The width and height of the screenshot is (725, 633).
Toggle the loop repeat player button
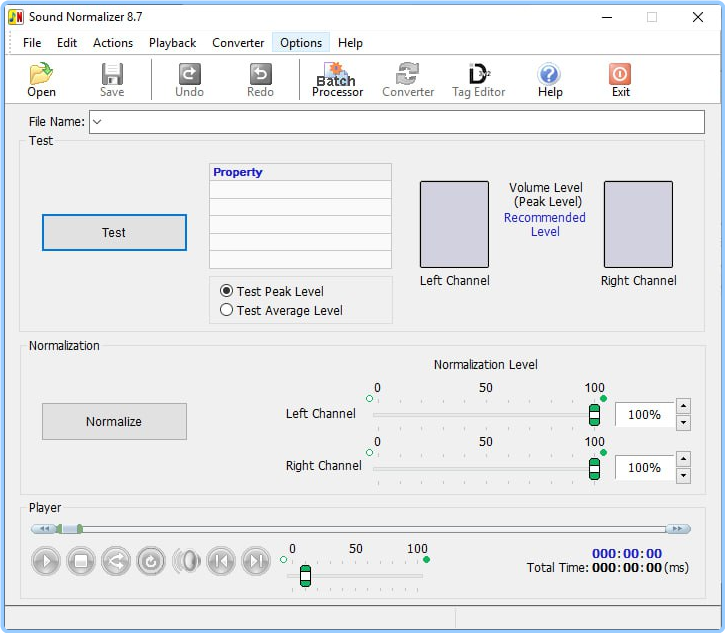(151, 561)
